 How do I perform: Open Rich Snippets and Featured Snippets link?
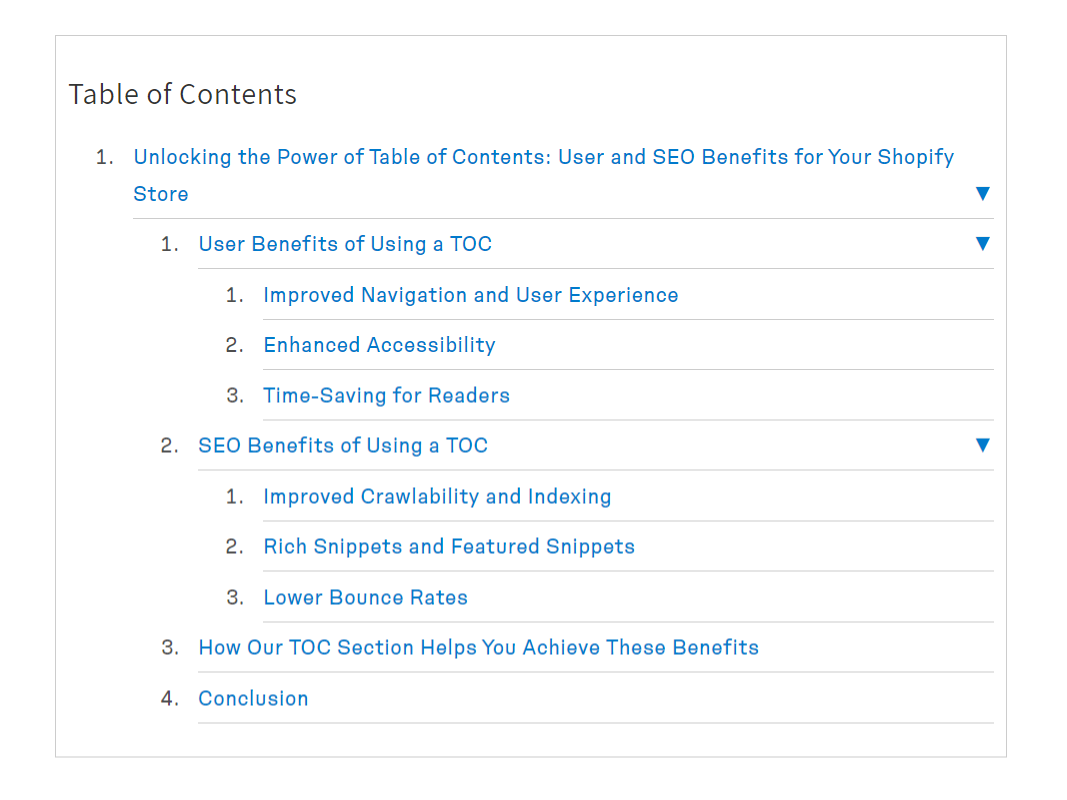coord(449,547)
